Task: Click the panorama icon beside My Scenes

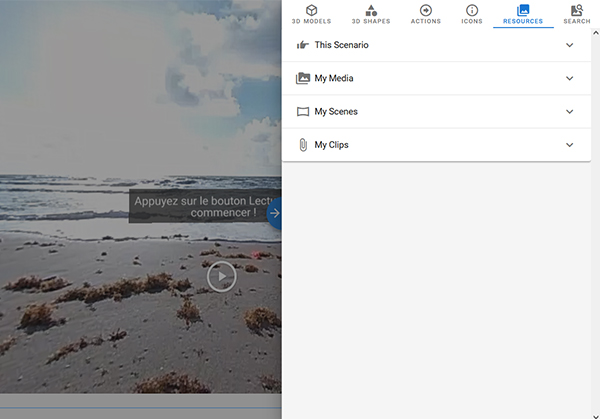Action: pyautogui.click(x=303, y=112)
